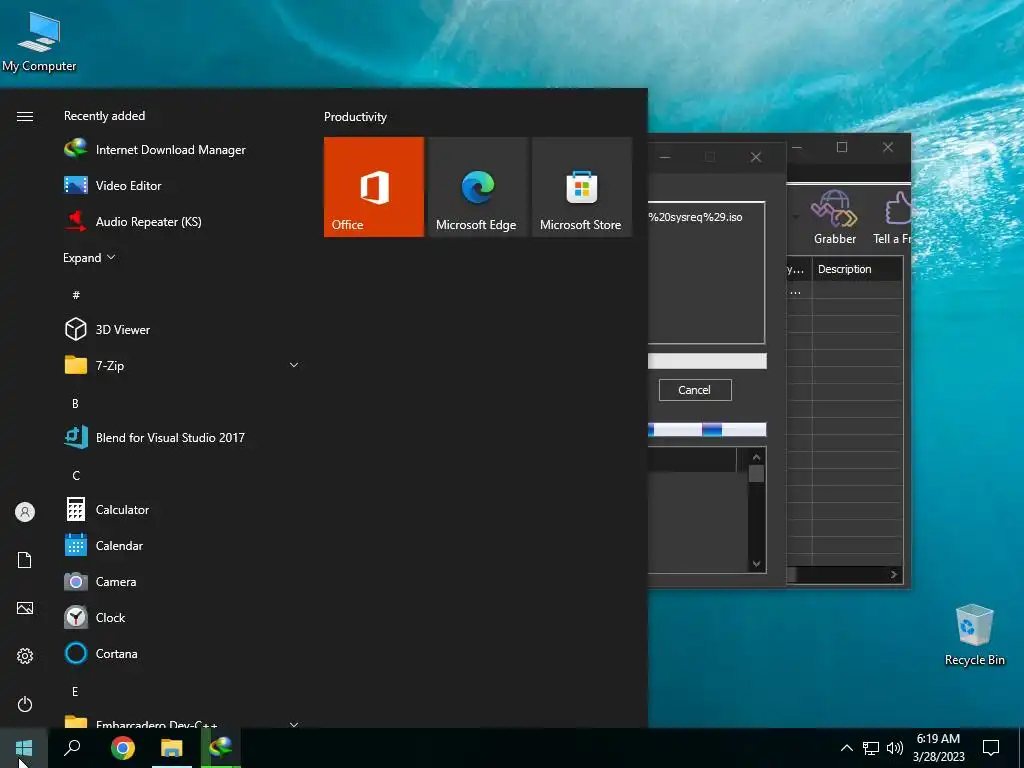Click the Office tile

coord(374,187)
